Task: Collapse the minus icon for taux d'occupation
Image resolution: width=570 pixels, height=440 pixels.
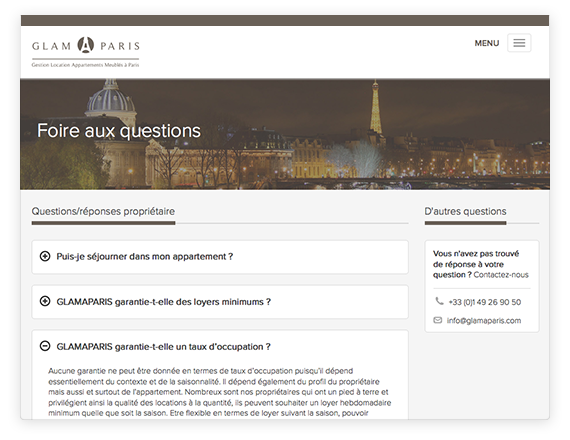Action: (x=45, y=346)
